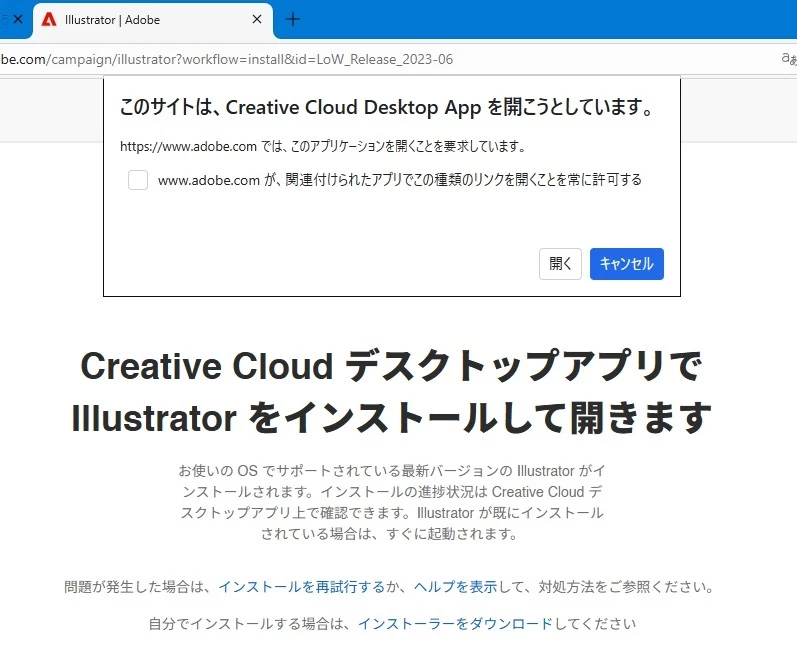
Task: Click the label text beside the always-allow checkbox
Action: pos(400,180)
